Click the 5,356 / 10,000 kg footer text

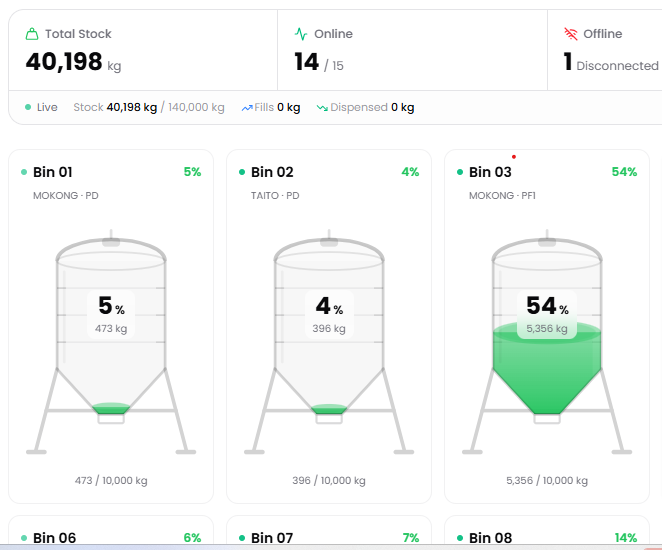547,481
